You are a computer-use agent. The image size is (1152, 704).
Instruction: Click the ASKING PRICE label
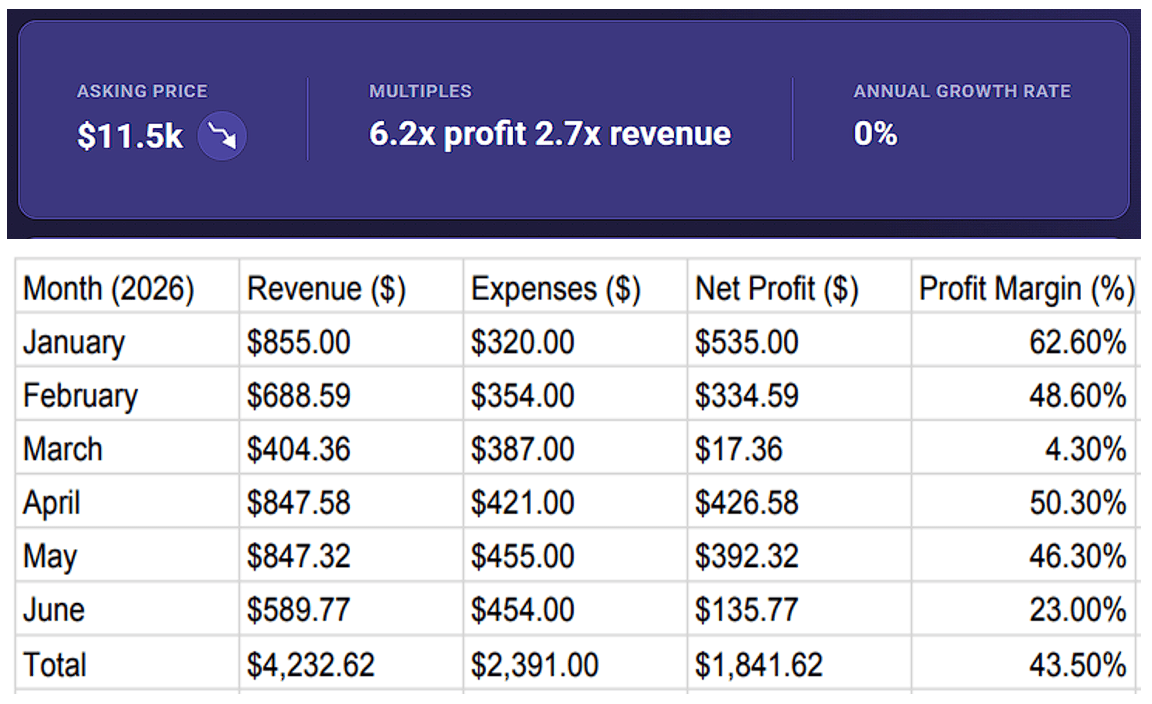[143, 91]
